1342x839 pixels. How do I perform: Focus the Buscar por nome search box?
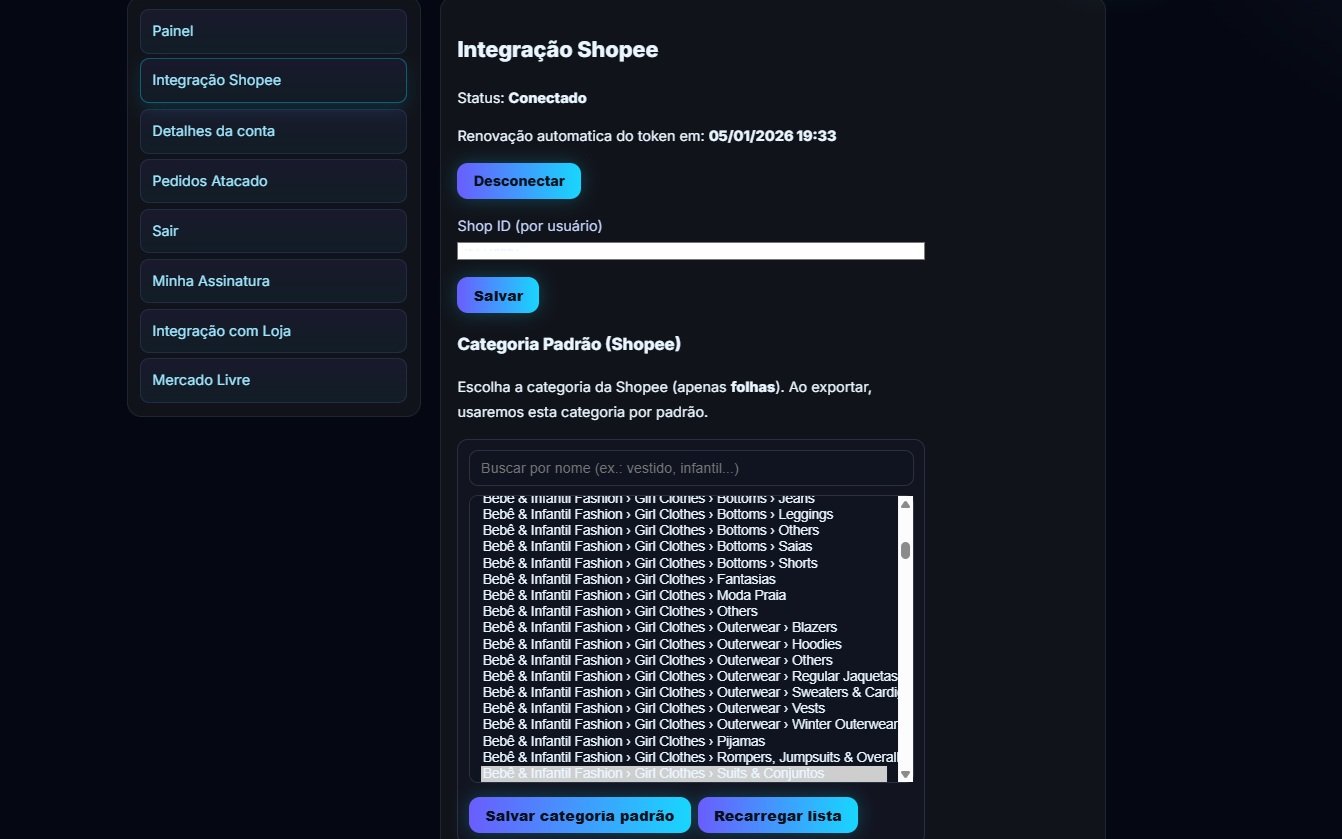point(690,467)
